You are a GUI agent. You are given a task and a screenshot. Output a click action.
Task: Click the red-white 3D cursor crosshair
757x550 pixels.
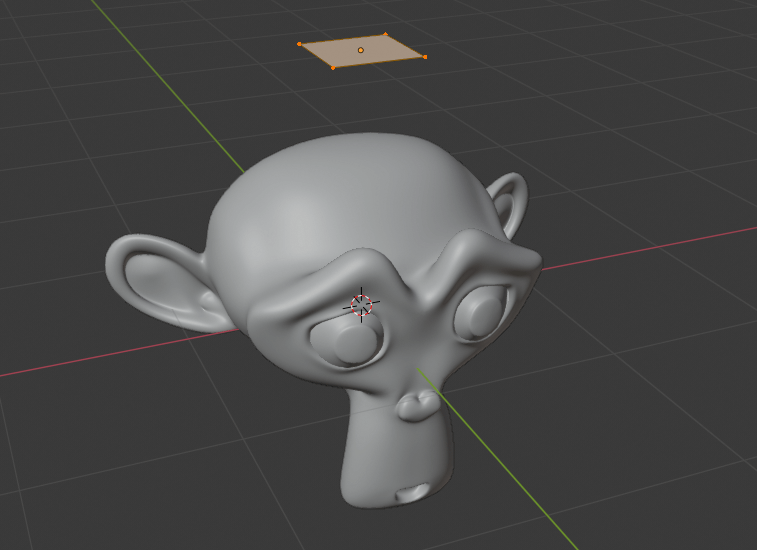tap(362, 305)
